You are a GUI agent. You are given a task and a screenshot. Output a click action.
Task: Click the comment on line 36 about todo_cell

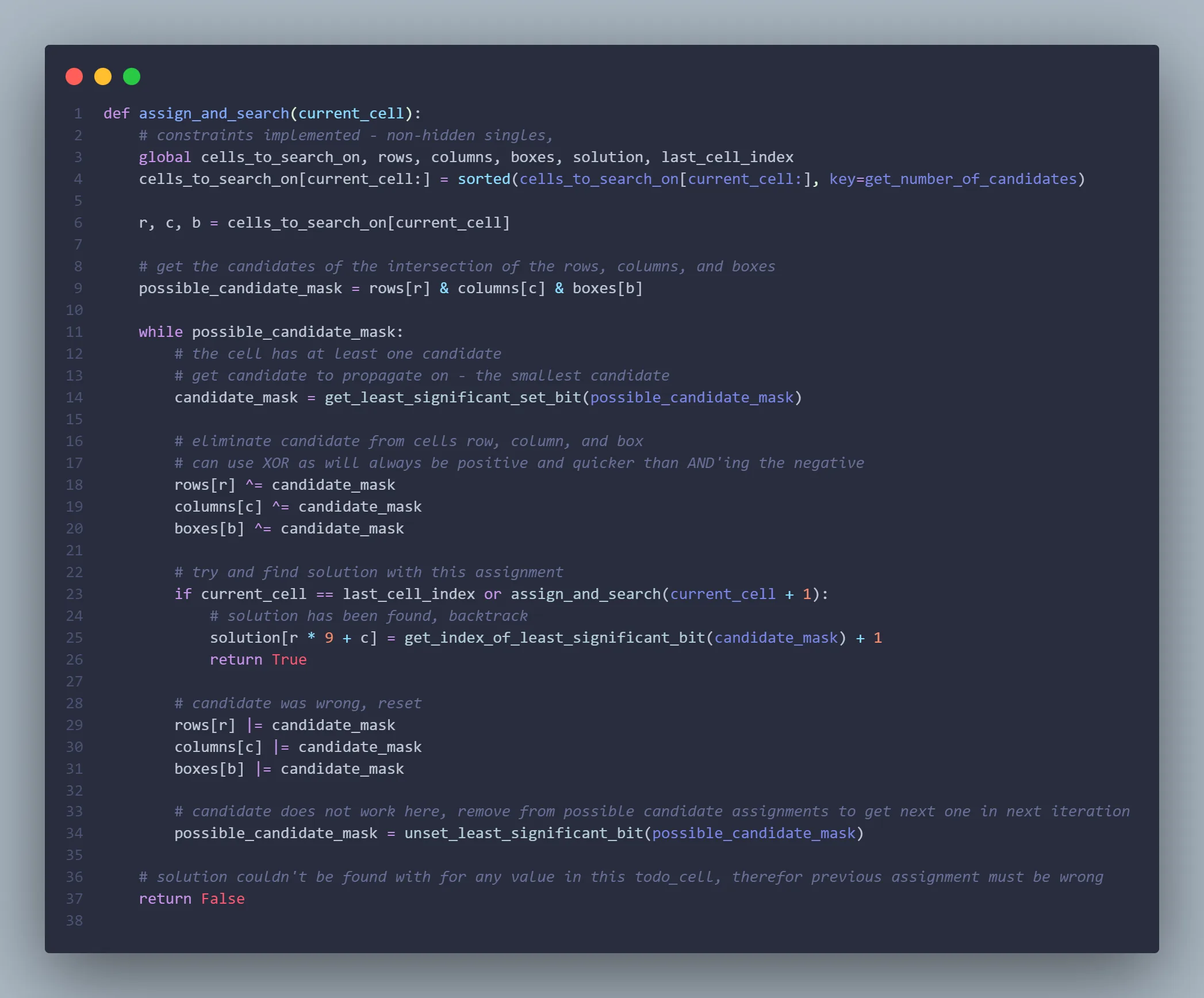[621, 877]
